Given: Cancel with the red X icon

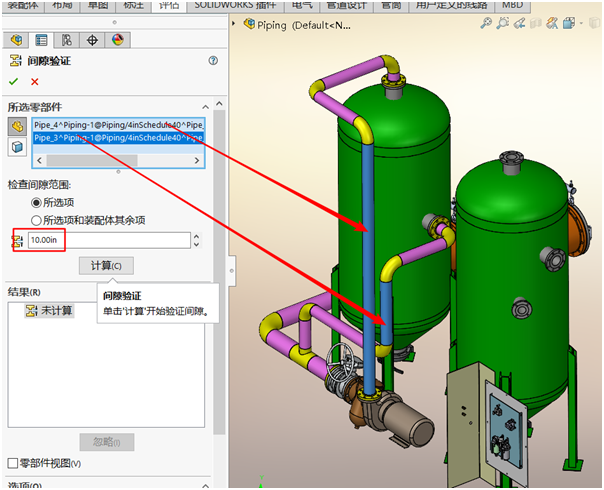Looking at the screenshot, I should [35, 81].
